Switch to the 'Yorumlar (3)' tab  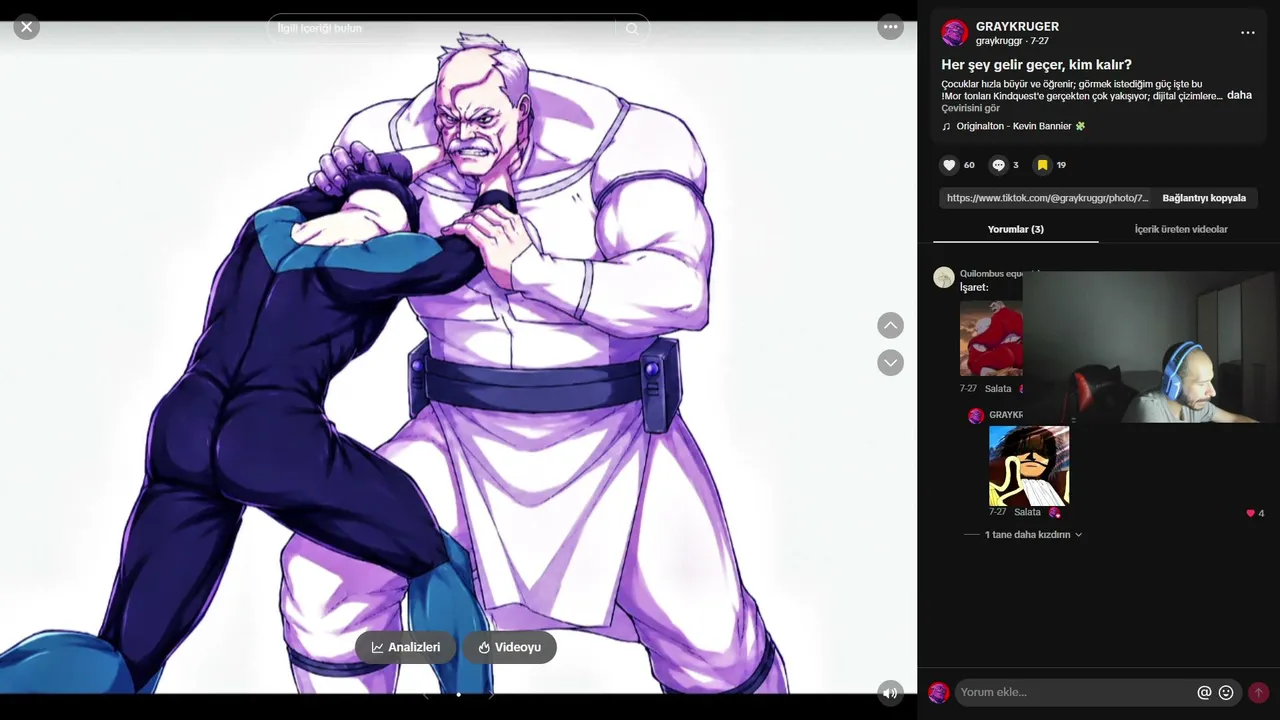[x=1015, y=229]
